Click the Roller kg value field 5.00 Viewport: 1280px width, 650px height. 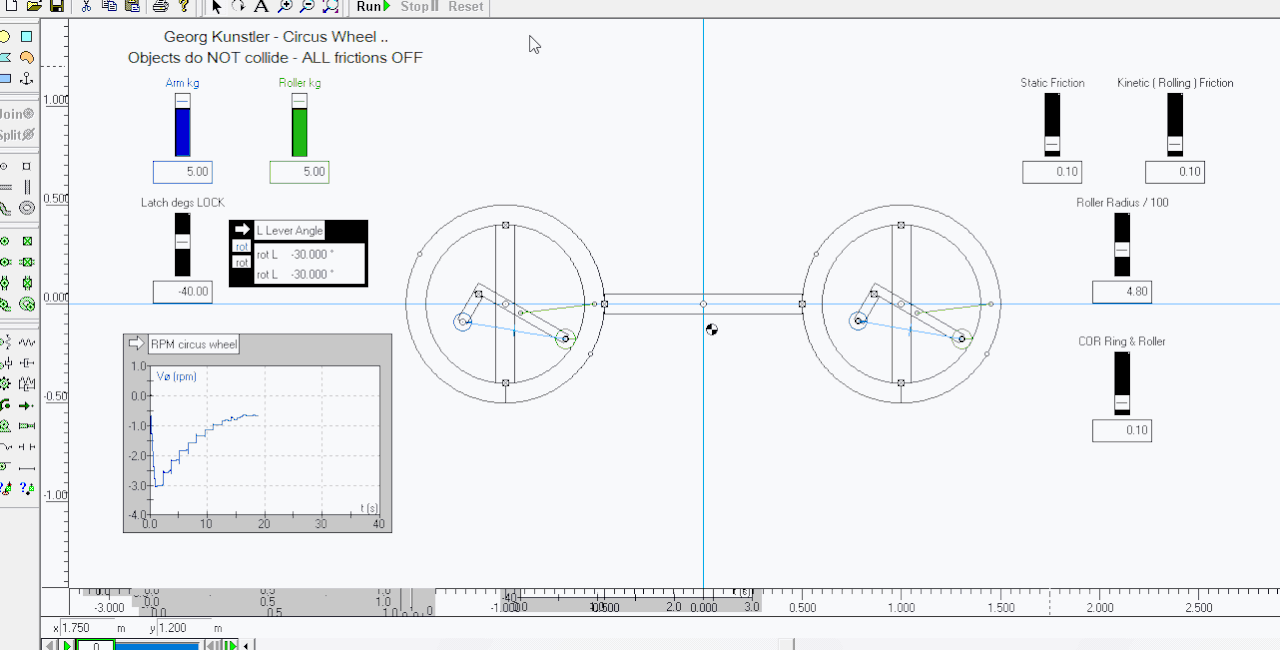[x=299, y=172]
